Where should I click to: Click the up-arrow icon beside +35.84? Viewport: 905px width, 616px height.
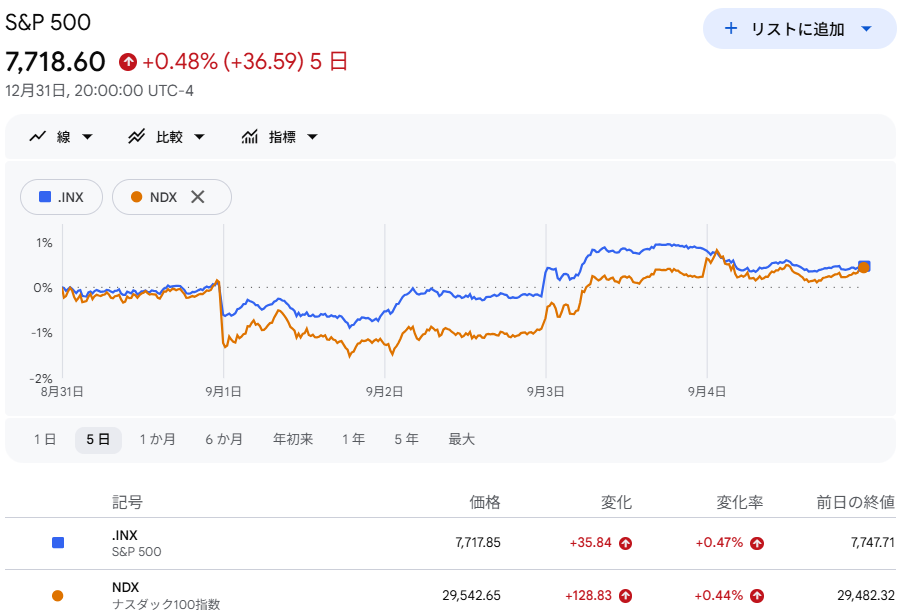(625, 543)
